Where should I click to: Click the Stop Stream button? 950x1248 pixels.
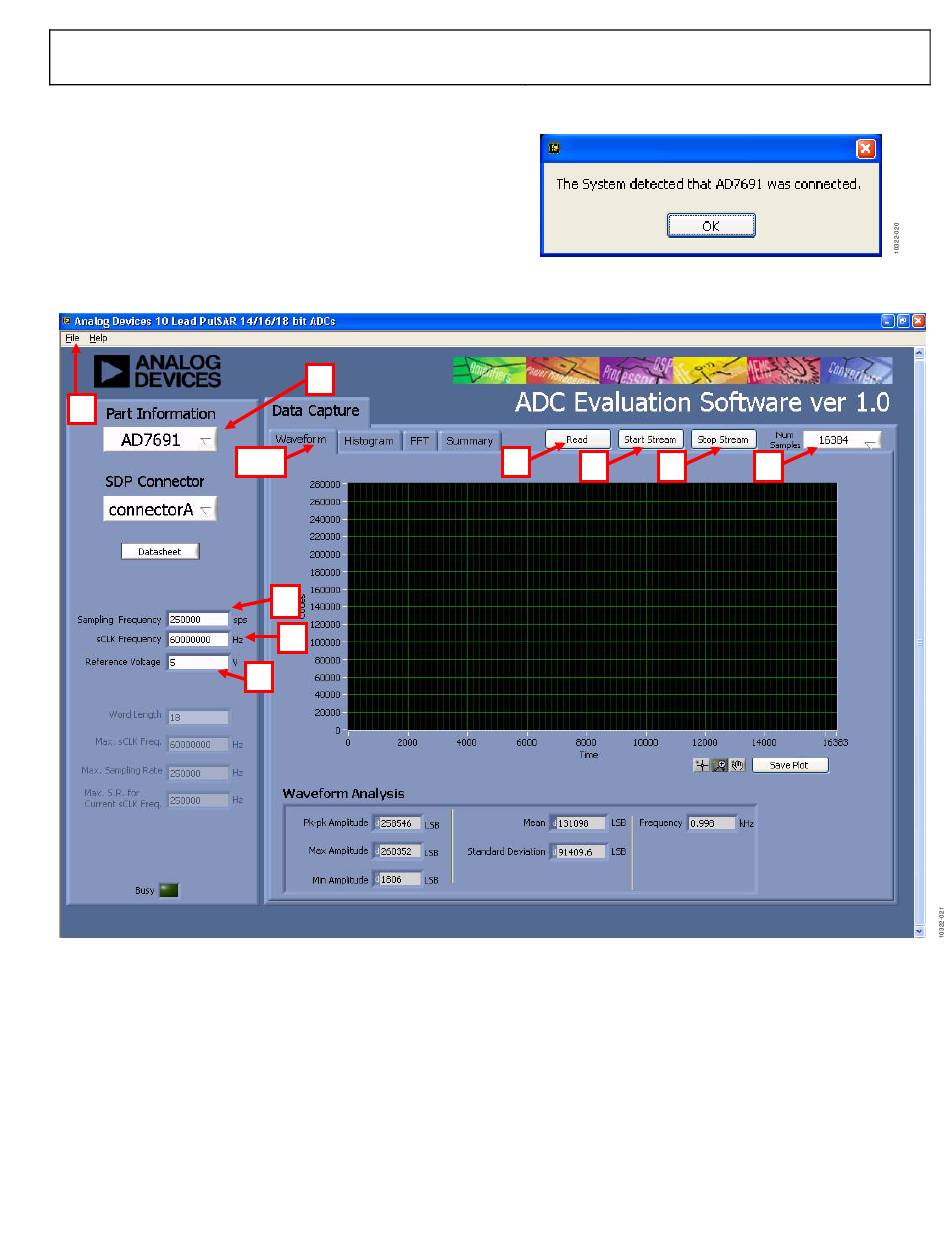point(722,439)
